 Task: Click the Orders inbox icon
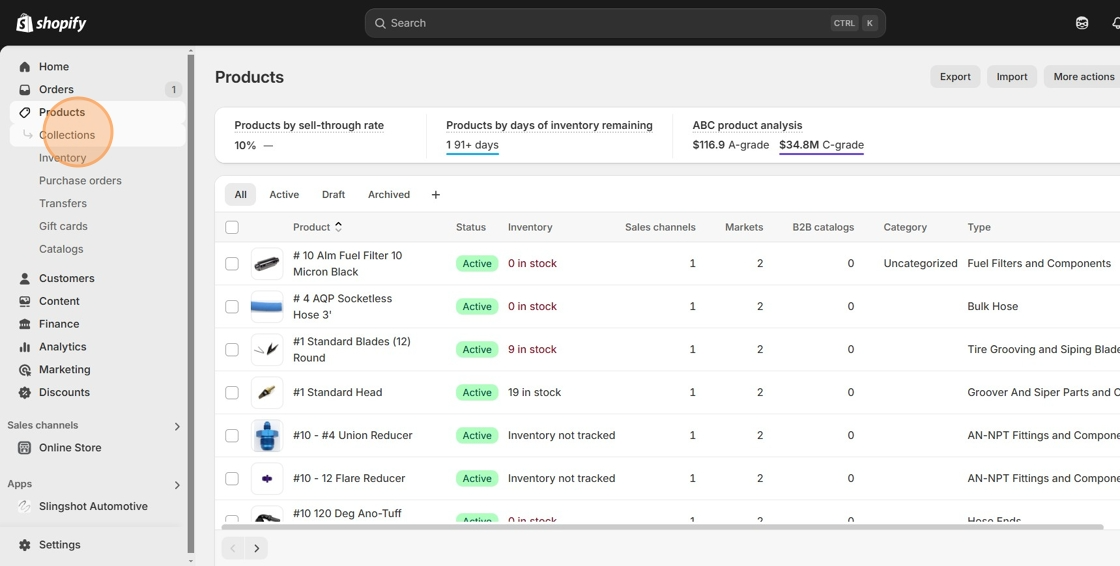click(x=25, y=90)
